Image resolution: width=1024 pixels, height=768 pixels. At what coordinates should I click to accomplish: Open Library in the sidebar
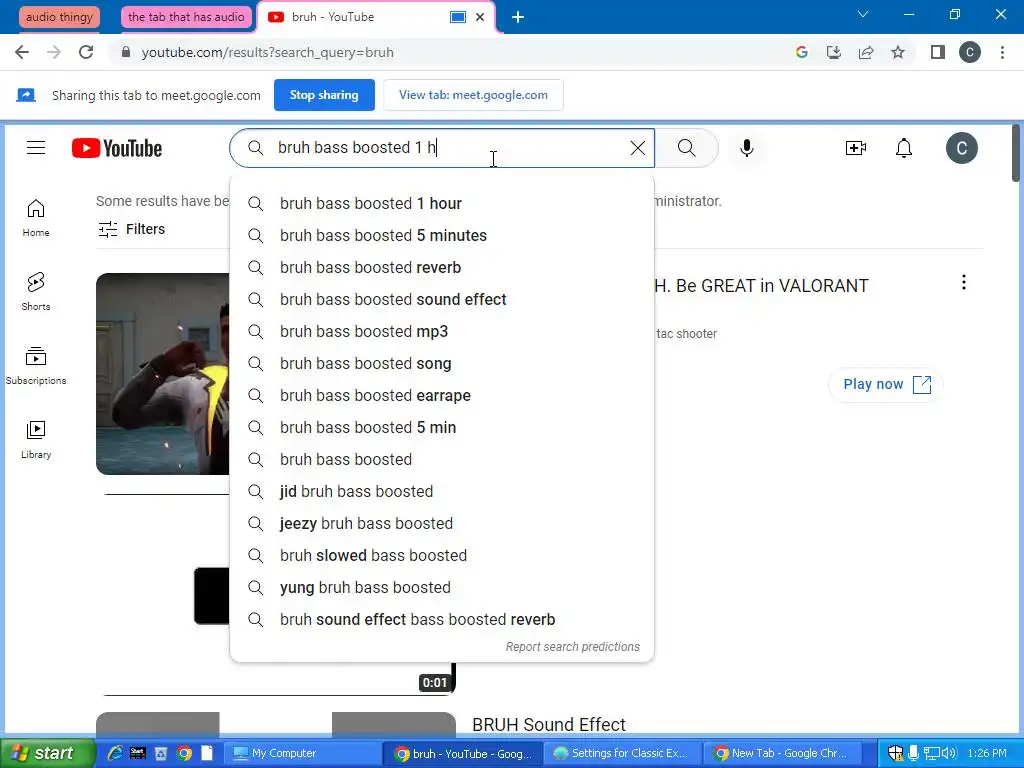pyautogui.click(x=36, y=440)
